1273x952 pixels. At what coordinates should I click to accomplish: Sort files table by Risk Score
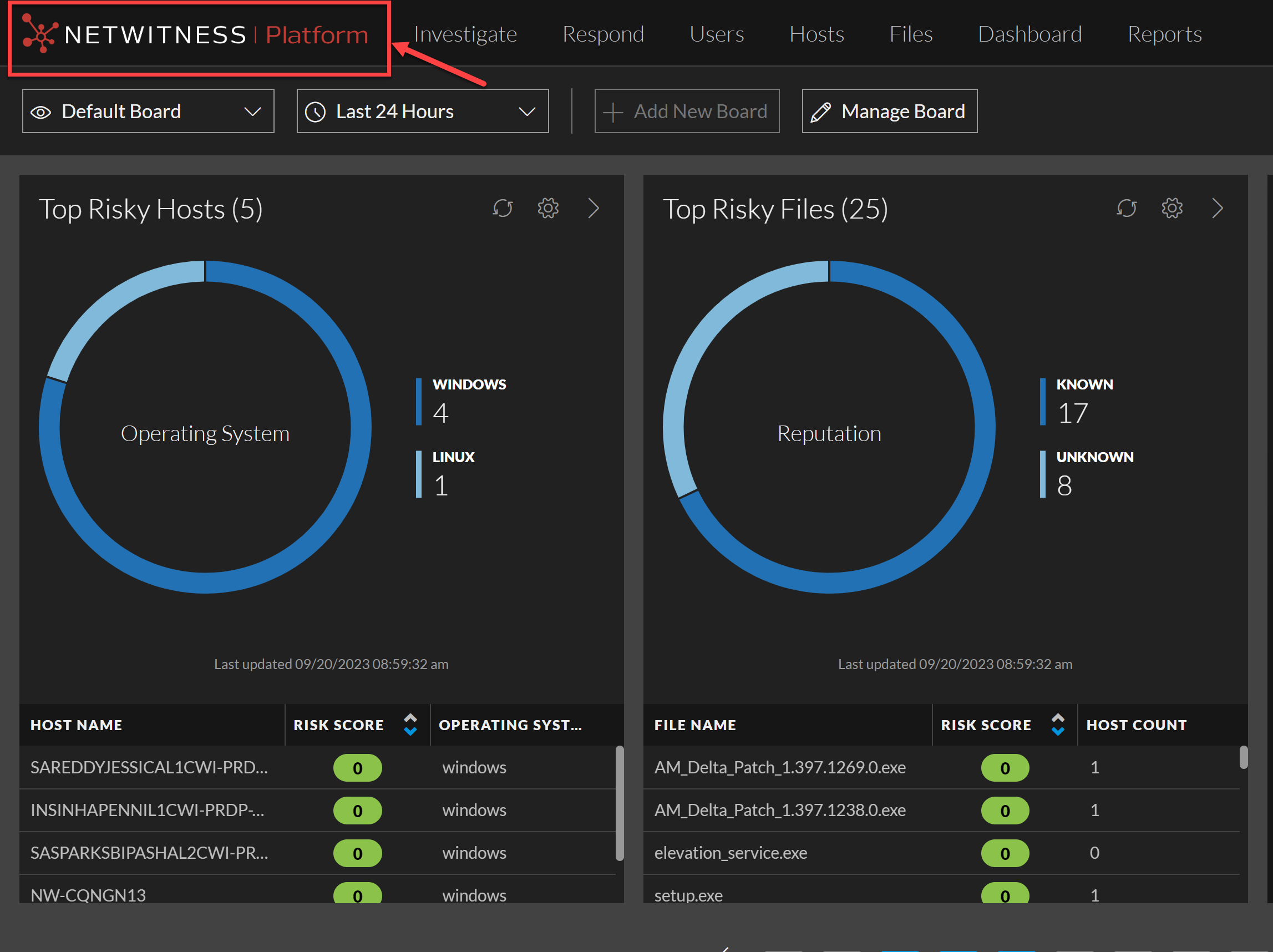pos(1058,725)
